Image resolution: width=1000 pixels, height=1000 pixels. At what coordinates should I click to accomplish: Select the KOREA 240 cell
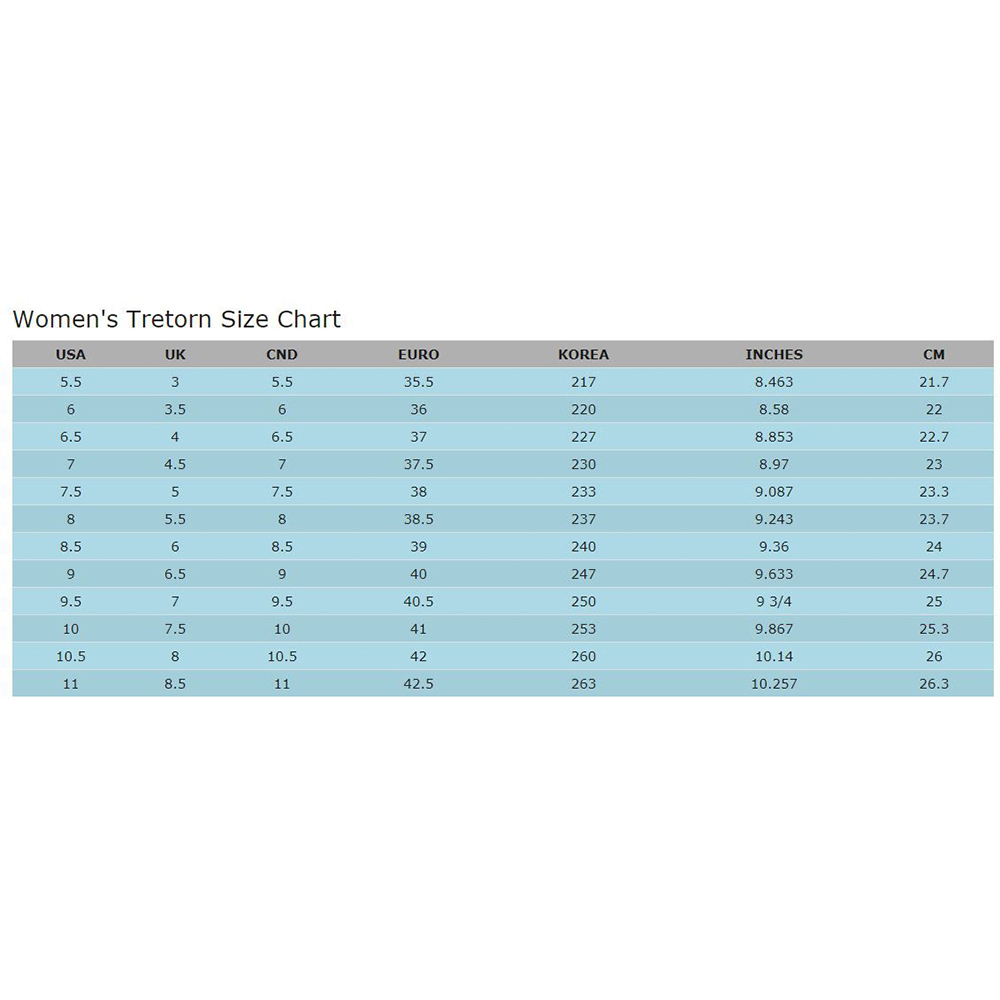click(x=583, y=546)
